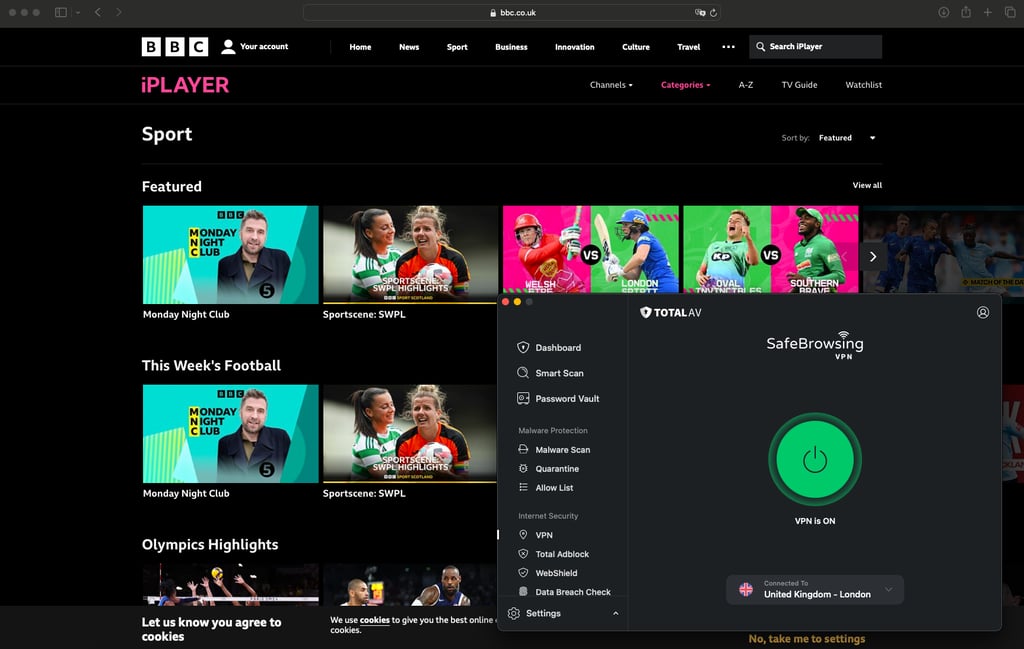Click the United Kingdom flag icon
This screenshot has width=1024, height=649.
[x=746, y=589]
